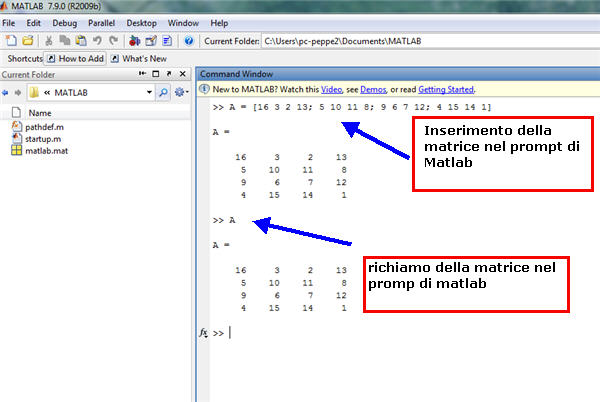The width and height of the screenshot is (600, 402).
Task: Go back in folder history
Action: 5,93
